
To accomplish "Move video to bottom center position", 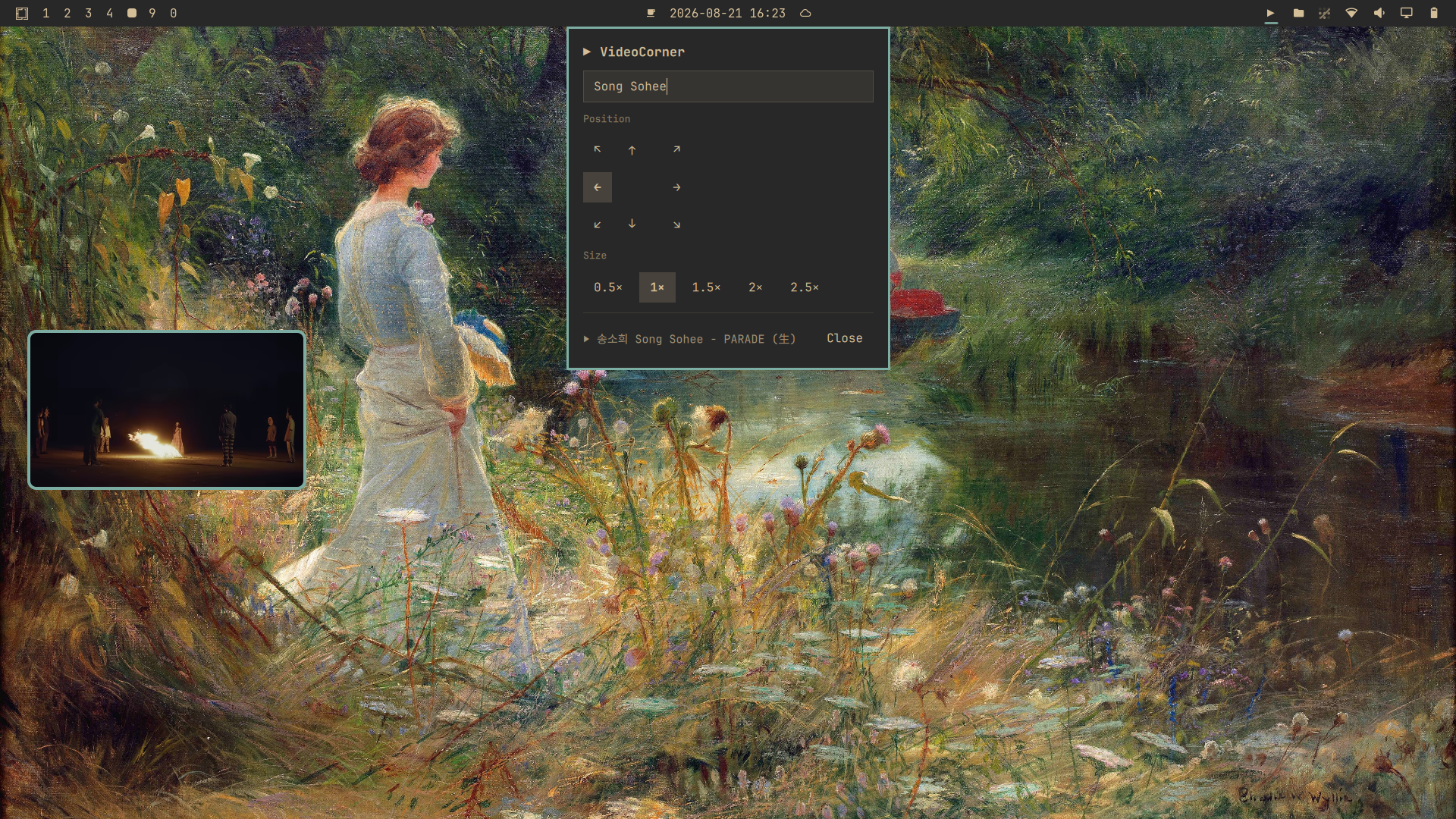I will point(632,224).
